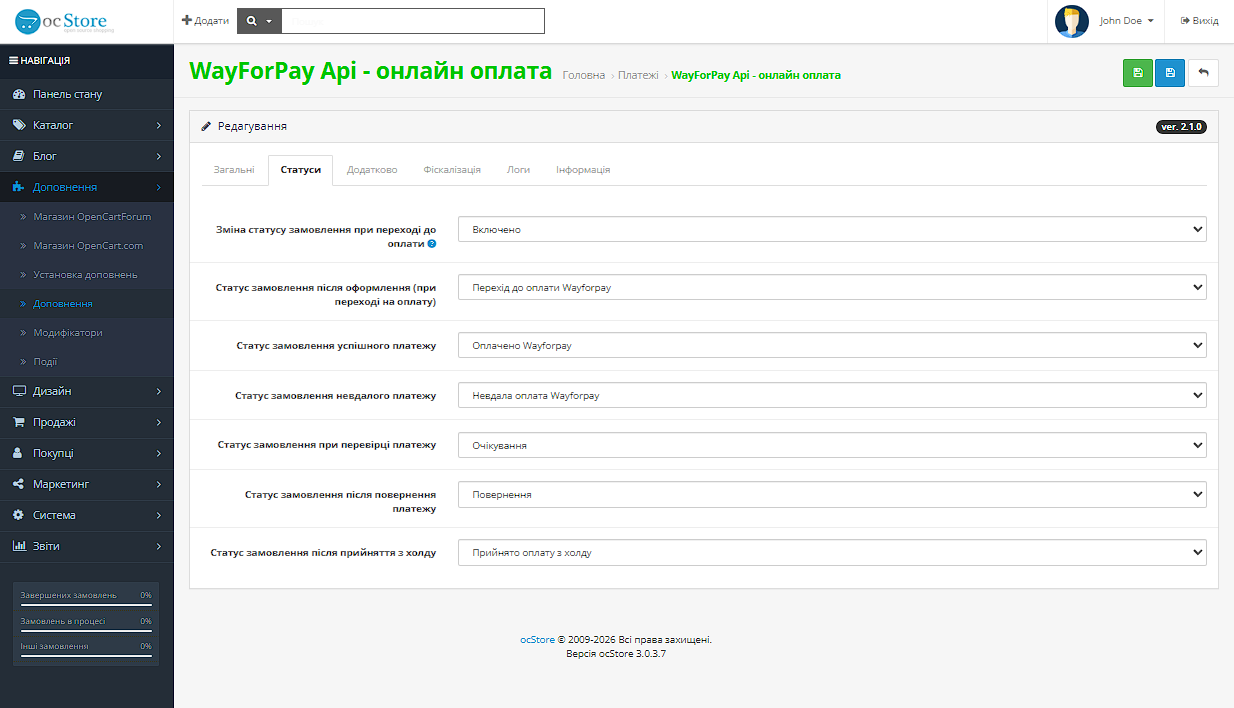This screenshot has height=708, width=1234.
Task: Open Модифікатори submenu item
Action: click(86, 332)
